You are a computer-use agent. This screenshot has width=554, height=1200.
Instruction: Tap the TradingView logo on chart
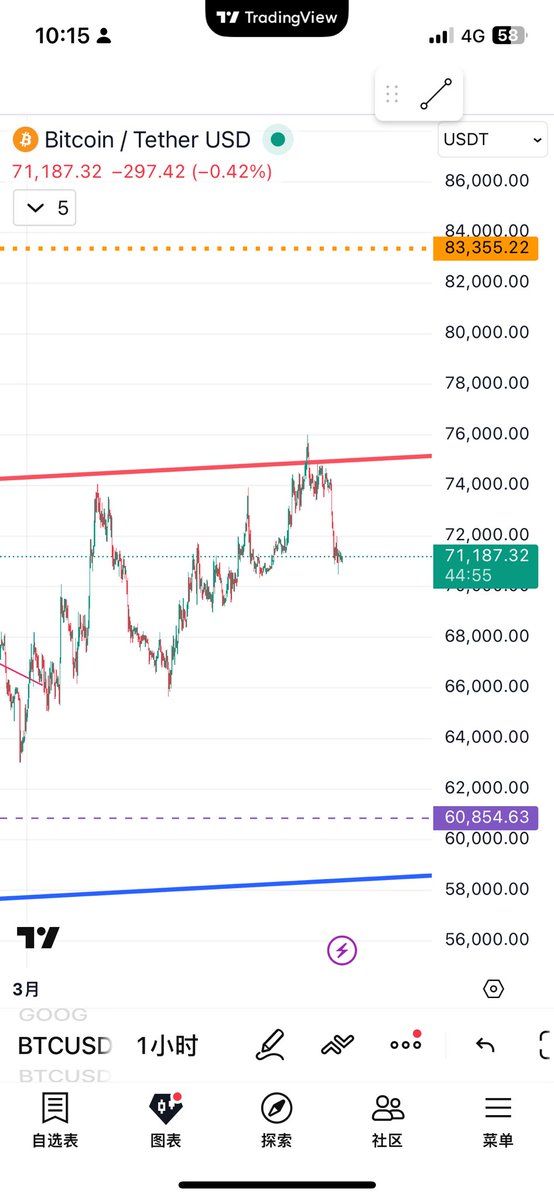click(x=38, y=937)
